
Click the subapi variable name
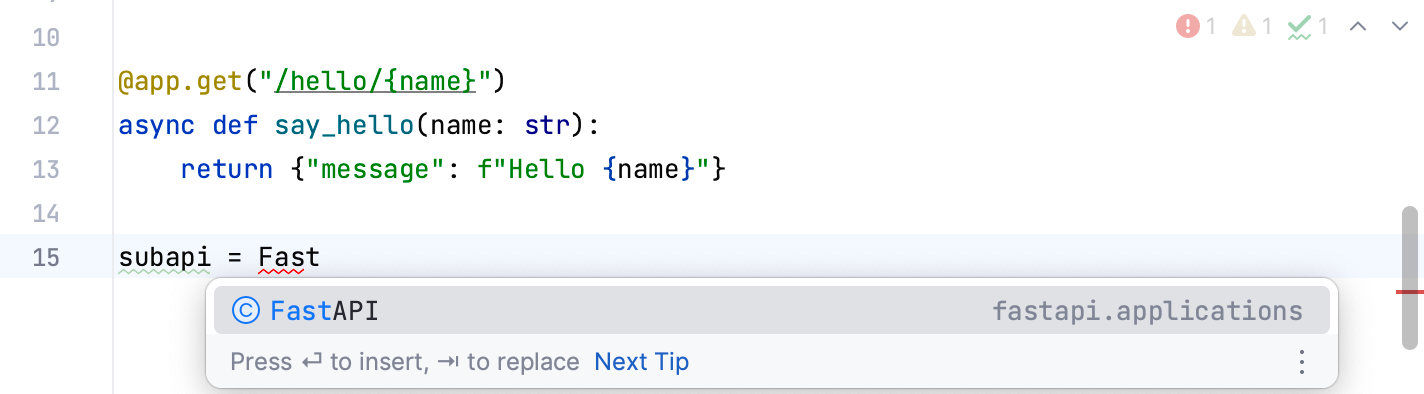click(x=165, y=258)
